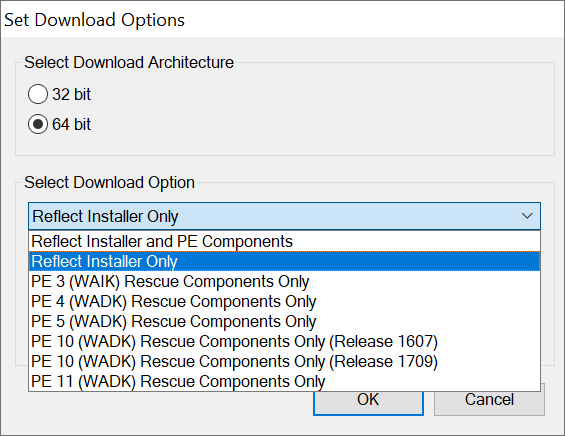Image resolution: width=565 pixels, height=436 pixels.
Task: Choose highlighted Reflect Installer Only list item
Action: [284, 261]
